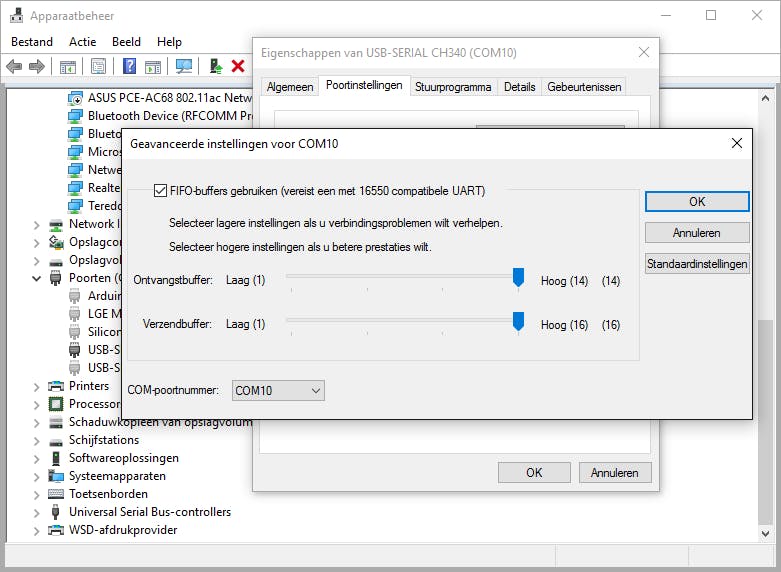
Task: Click the Properties sheet toolbar icon
Action: point(99,66)
